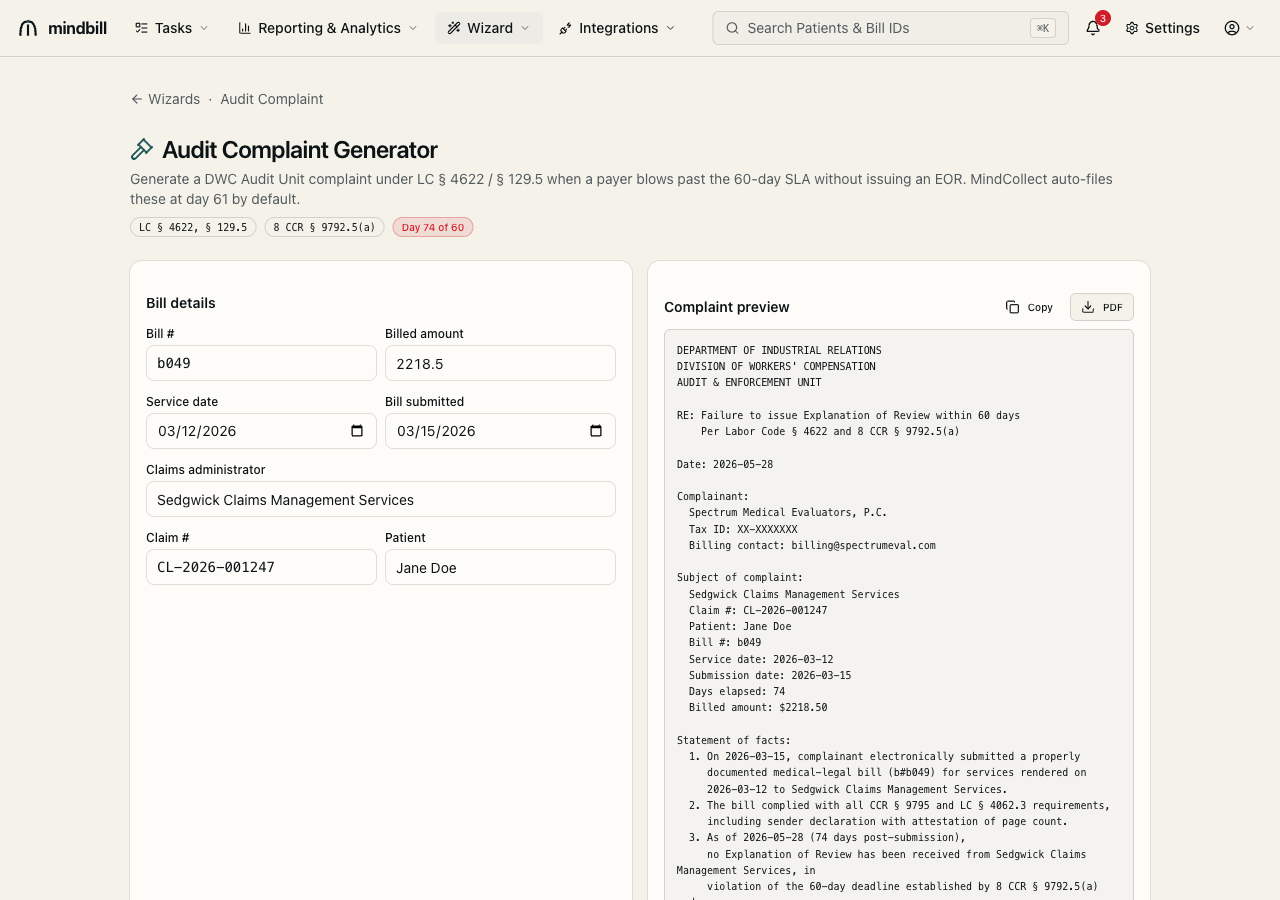Go back to Wizards

pyautogui.click(x=165, y=99)
